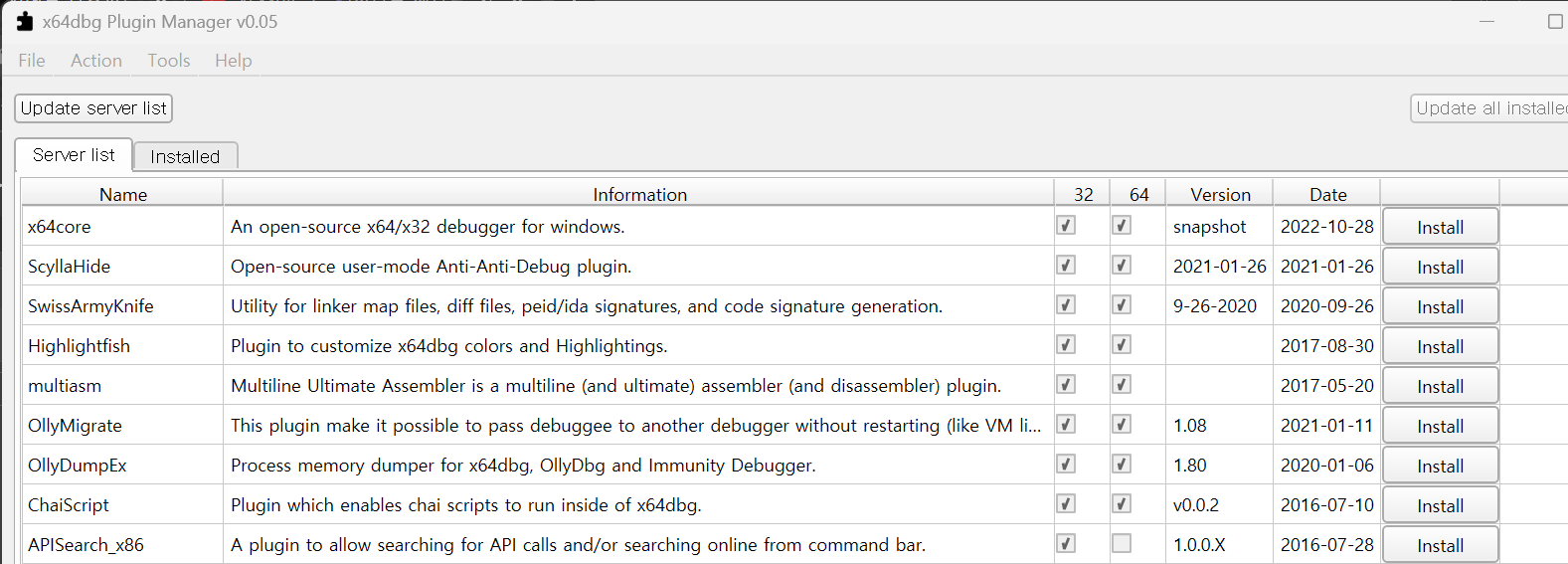Select the ChaiScript name cell
This screenshot has height=564, width=1568.
(x=123, y=505)
